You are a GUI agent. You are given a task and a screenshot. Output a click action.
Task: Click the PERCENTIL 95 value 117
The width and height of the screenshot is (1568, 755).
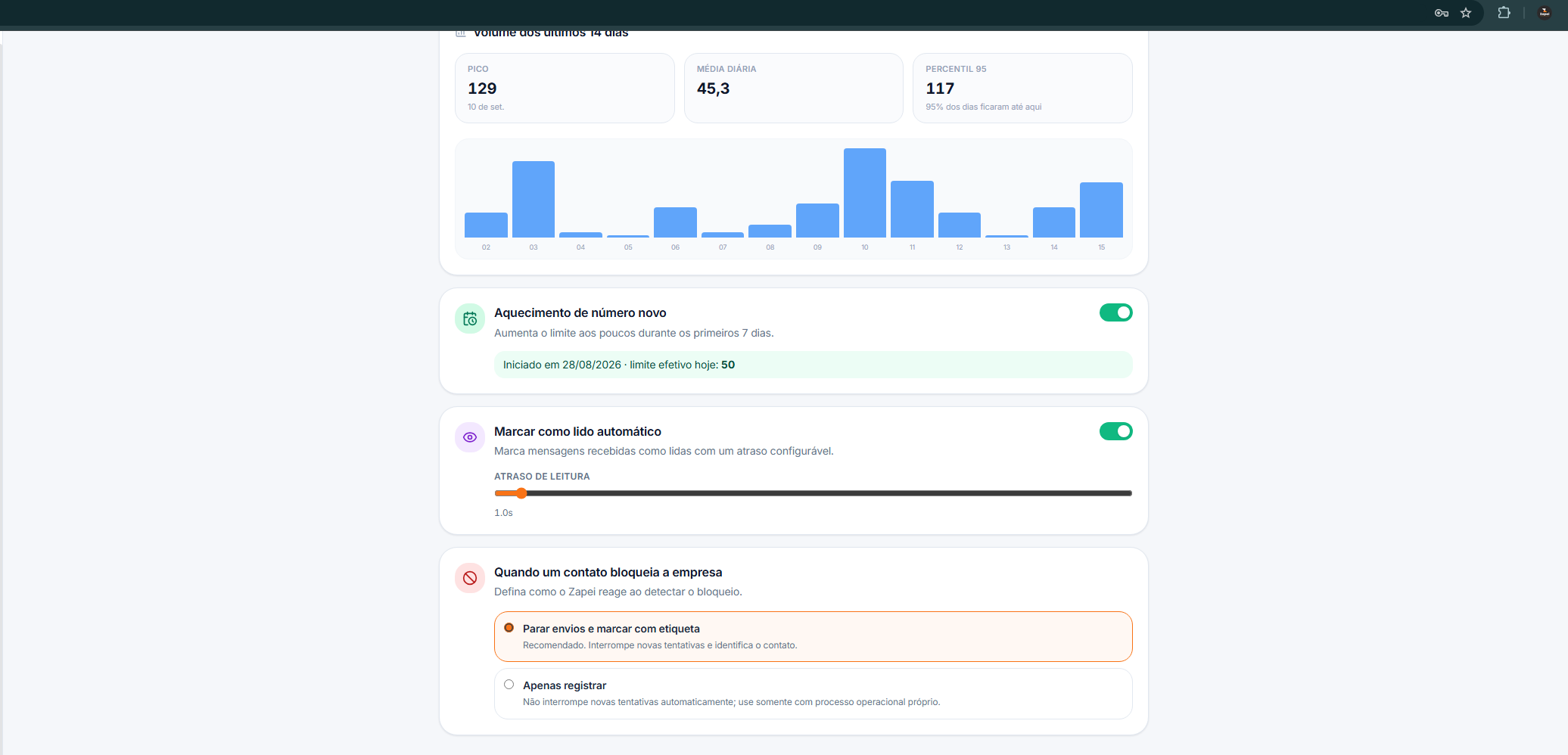click(940, 89)
